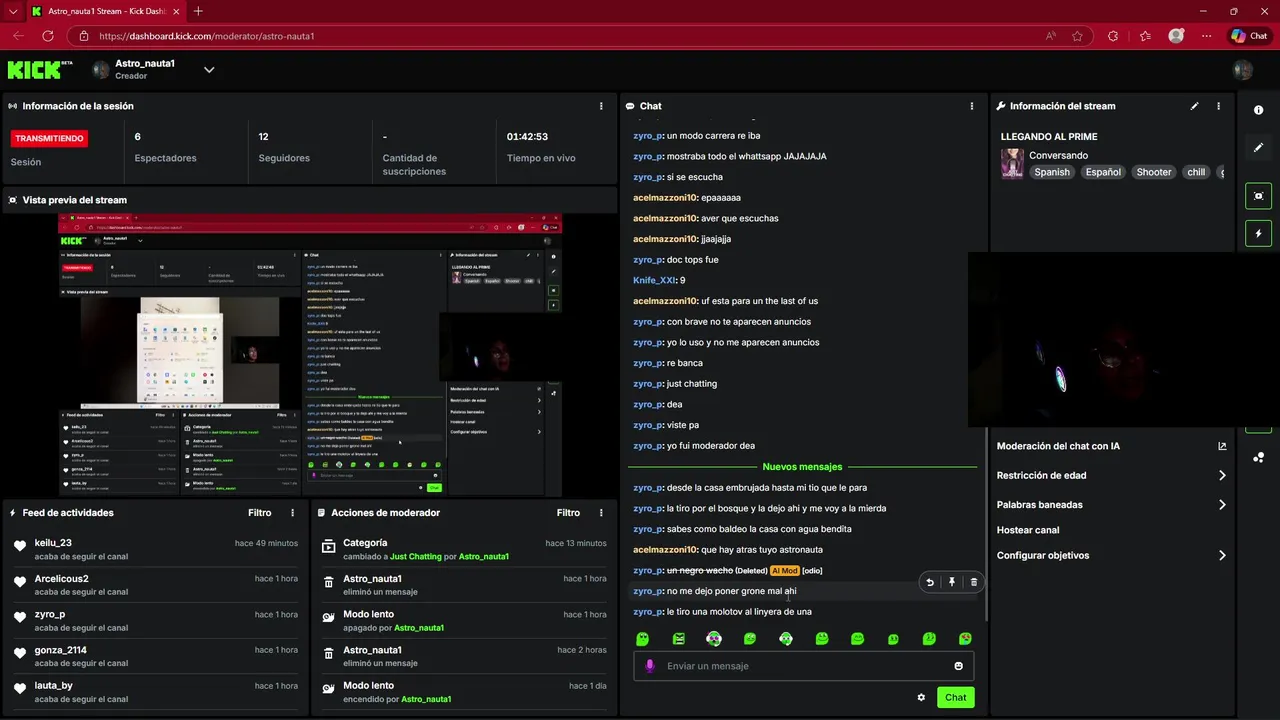Delete the hovered chat message with trash icon
Image resolution: width=1280 pixels, height=720 pixels.
coord(974,582)
